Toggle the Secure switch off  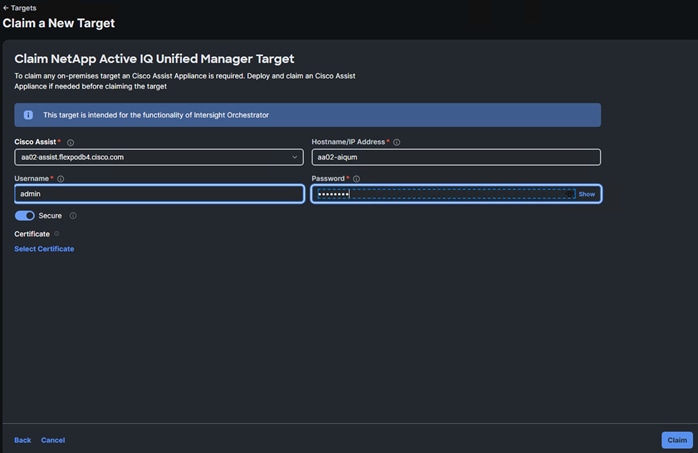pos(24,216)
